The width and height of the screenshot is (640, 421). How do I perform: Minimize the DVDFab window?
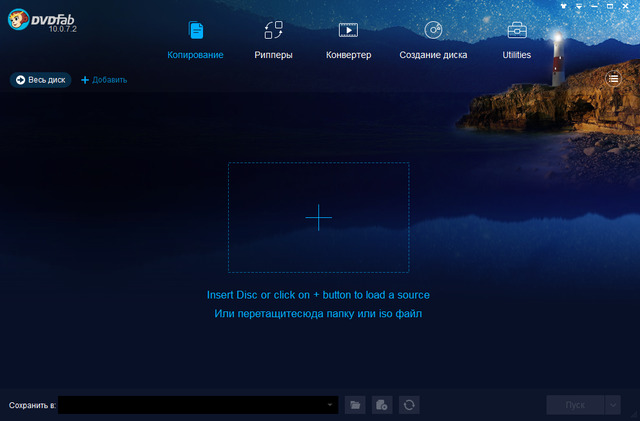[x=594, y=6]
